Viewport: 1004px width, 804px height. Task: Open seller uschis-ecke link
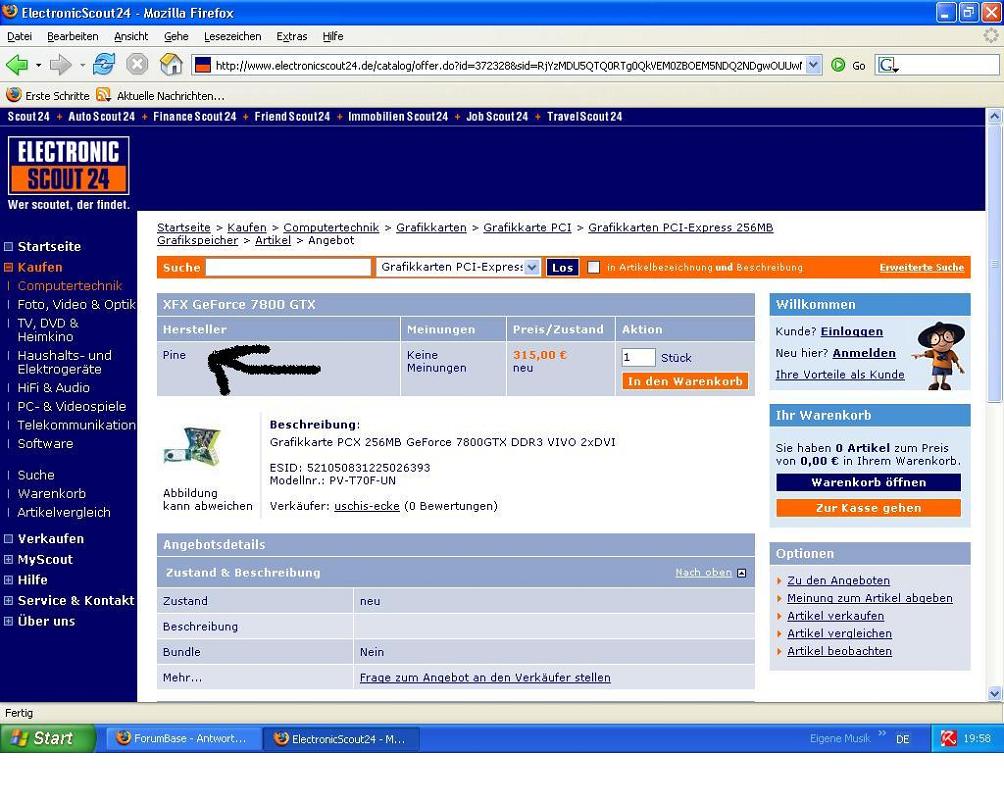click(367, 506)
